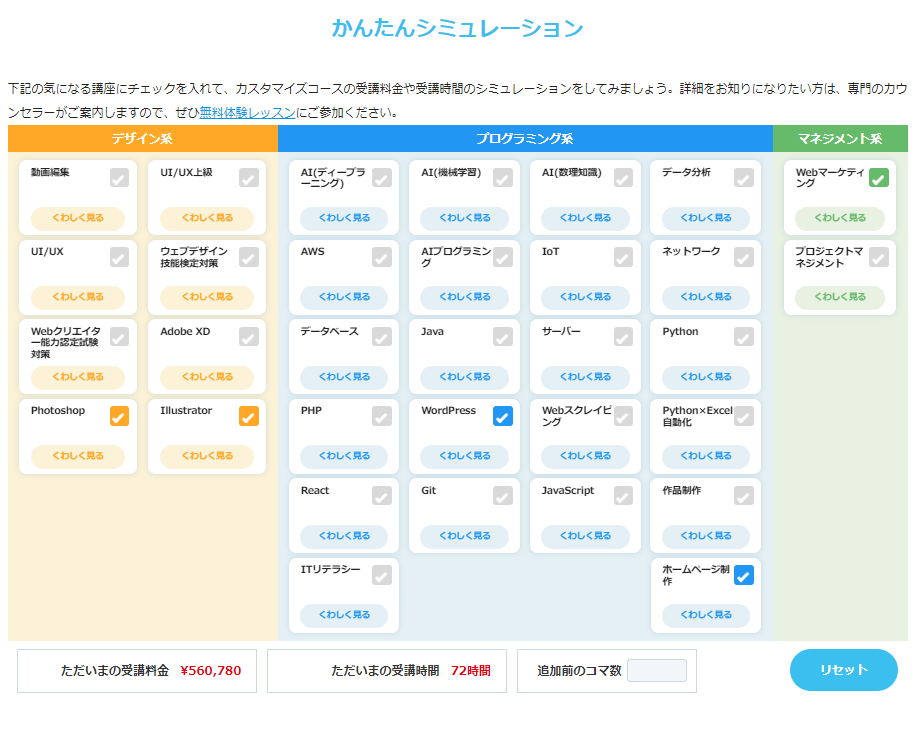Open くわしく見る under React
The image size is (918, 731).
pyautogui.click(x=344, y=536)
